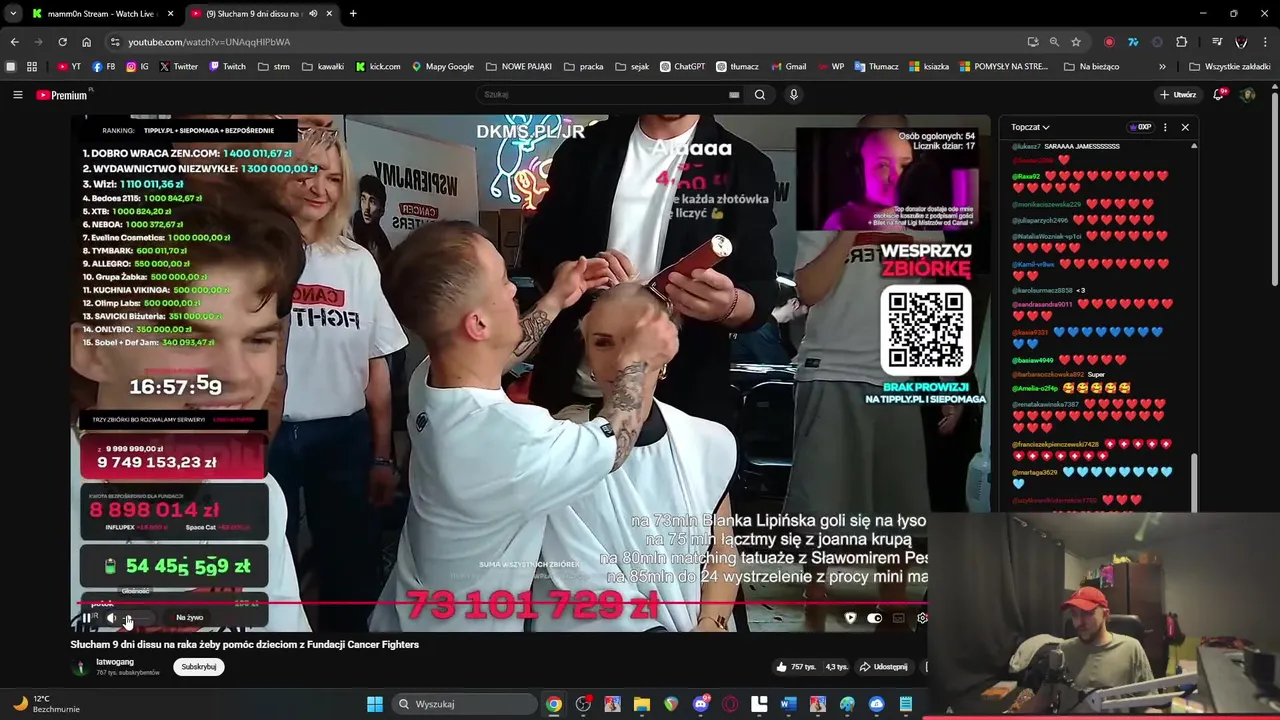Open the ChatGPT bookmark

(683, 67)
